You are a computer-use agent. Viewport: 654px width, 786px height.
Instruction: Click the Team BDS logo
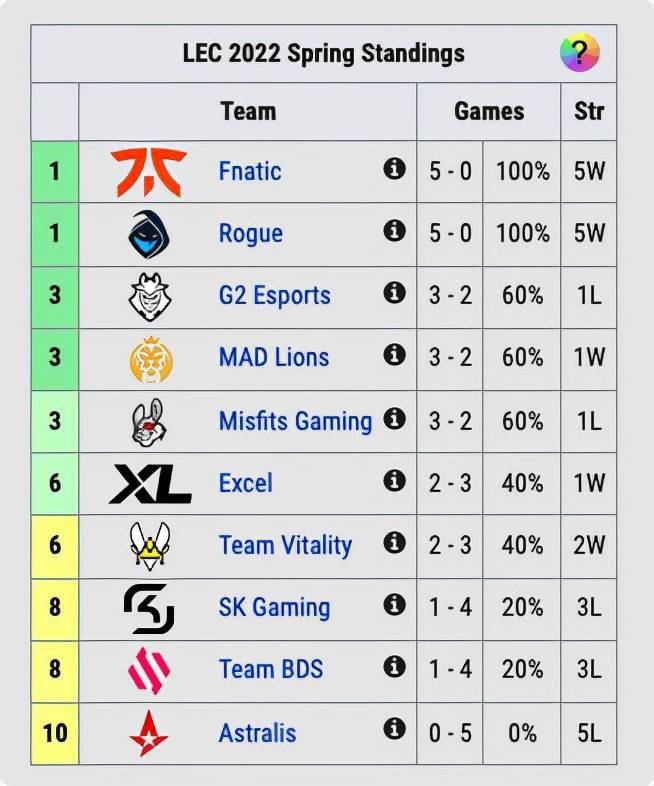[150, 670]
